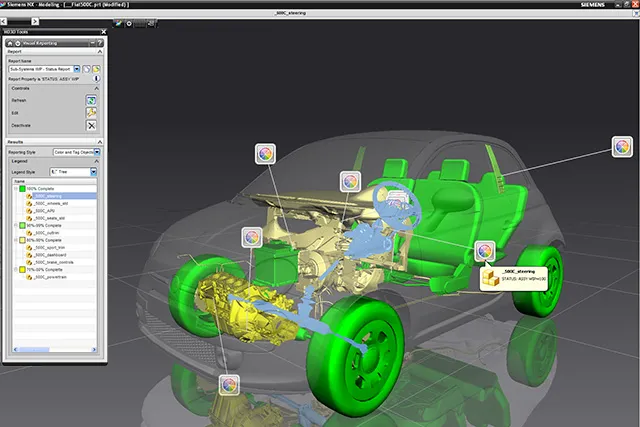
Task: Click the component icon of _500C_powertrain
Action: (29, 277)
